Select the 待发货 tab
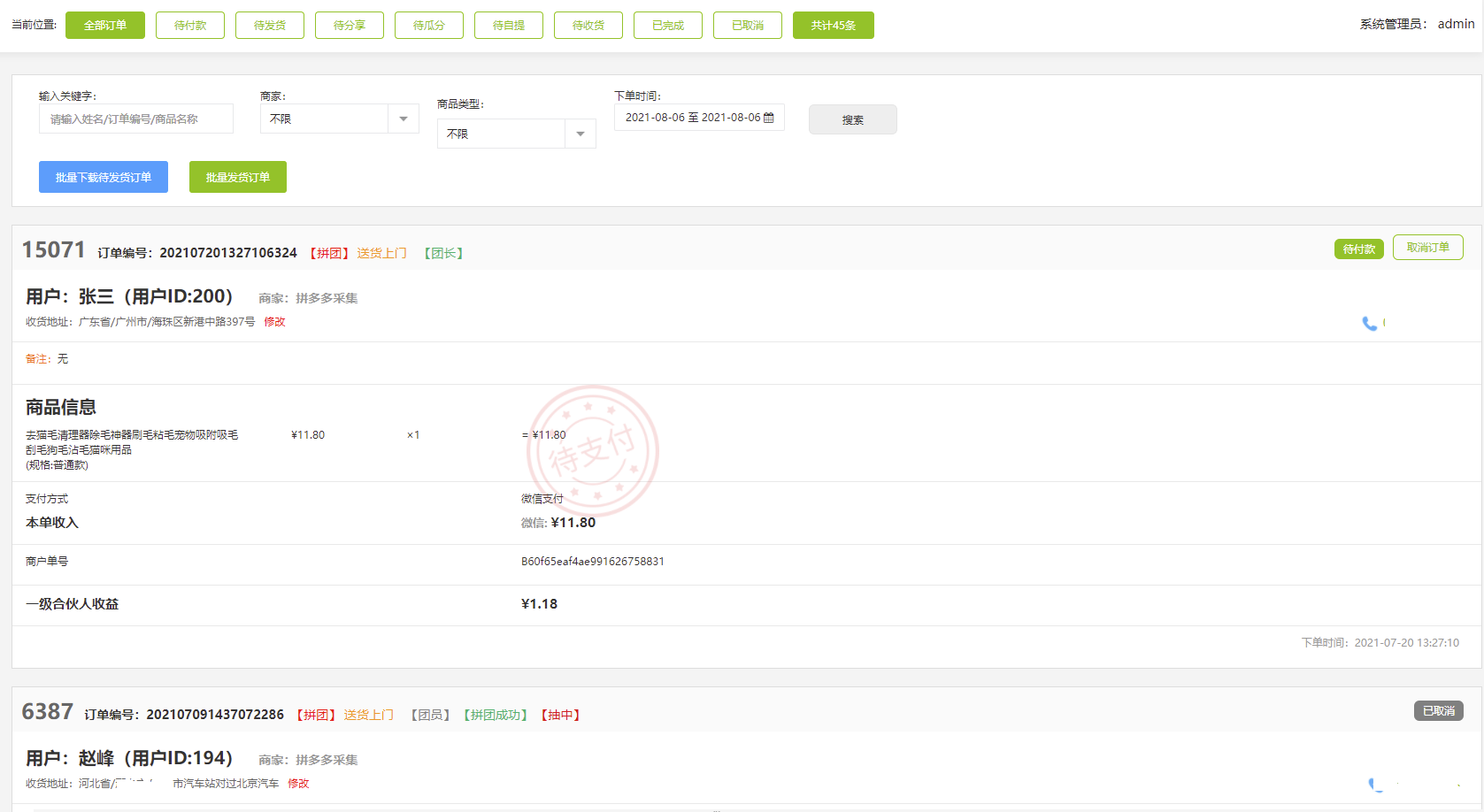This screenshot has width=1484, height=812. click(270, 26)
